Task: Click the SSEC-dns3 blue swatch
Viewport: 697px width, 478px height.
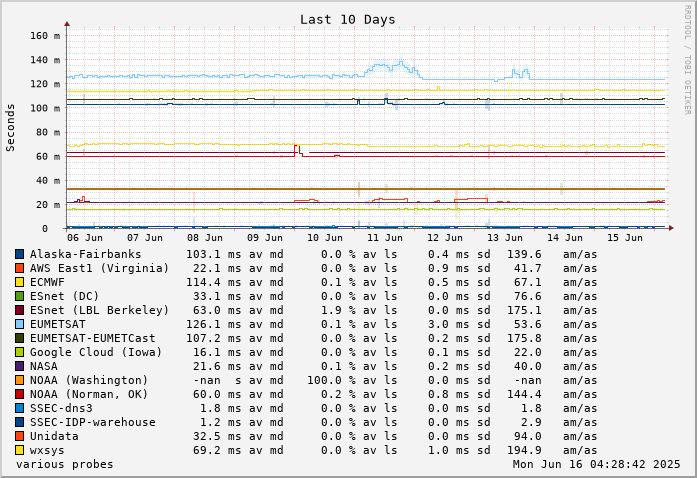Action: click(x=19, y=408)
